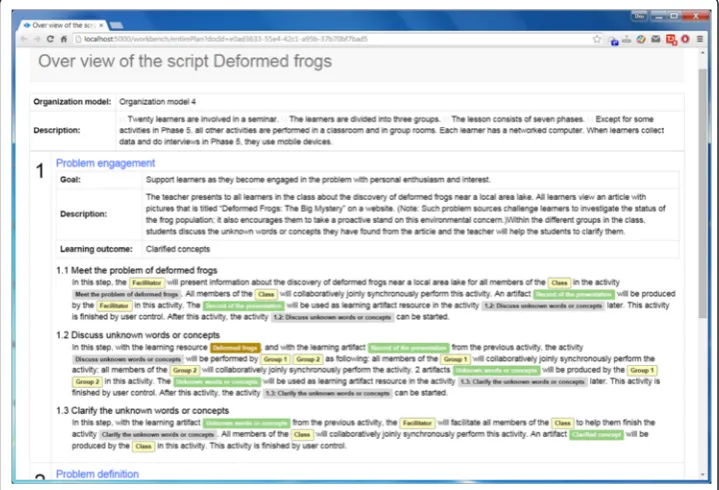Go back with the browser back arrow
719x490 pixels.
pyautogui.click(x=23, y=39)
